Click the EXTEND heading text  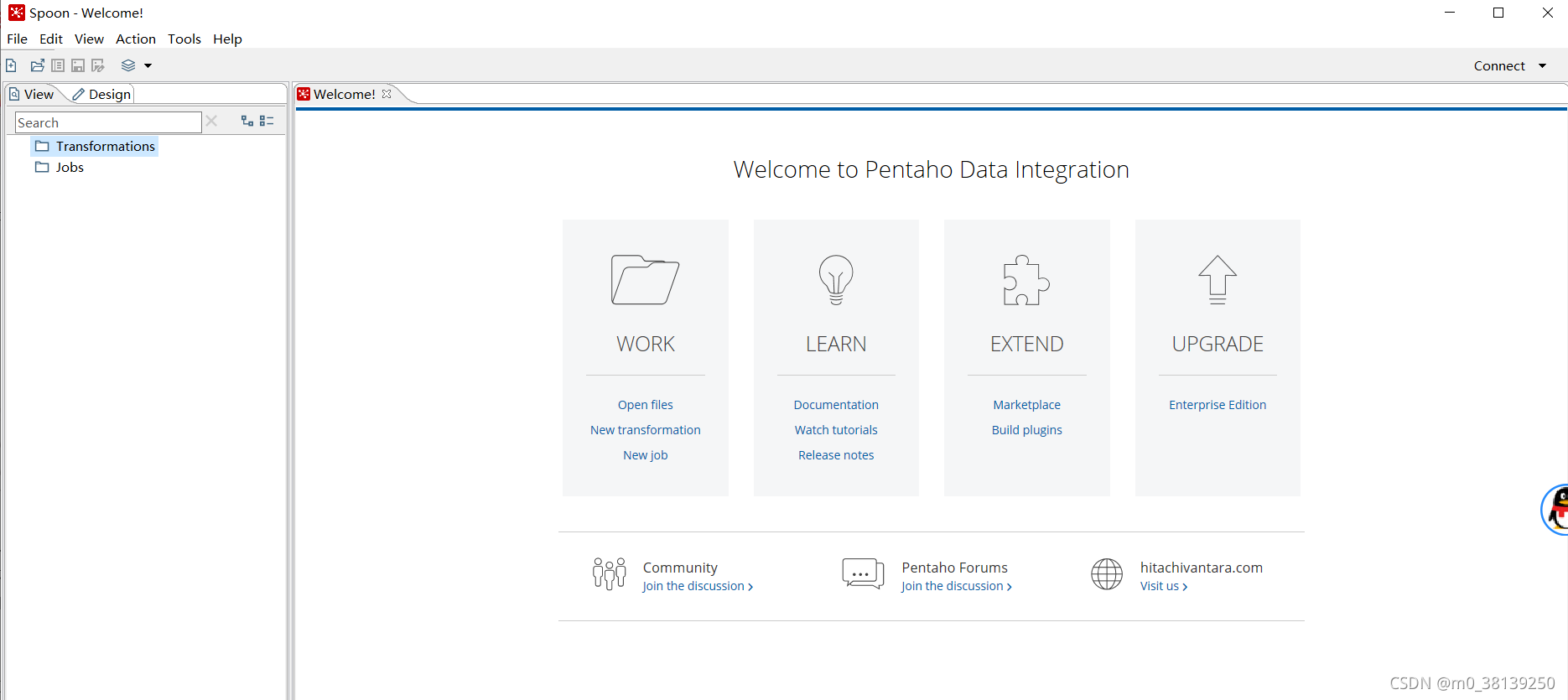[x=1027, y=344]
